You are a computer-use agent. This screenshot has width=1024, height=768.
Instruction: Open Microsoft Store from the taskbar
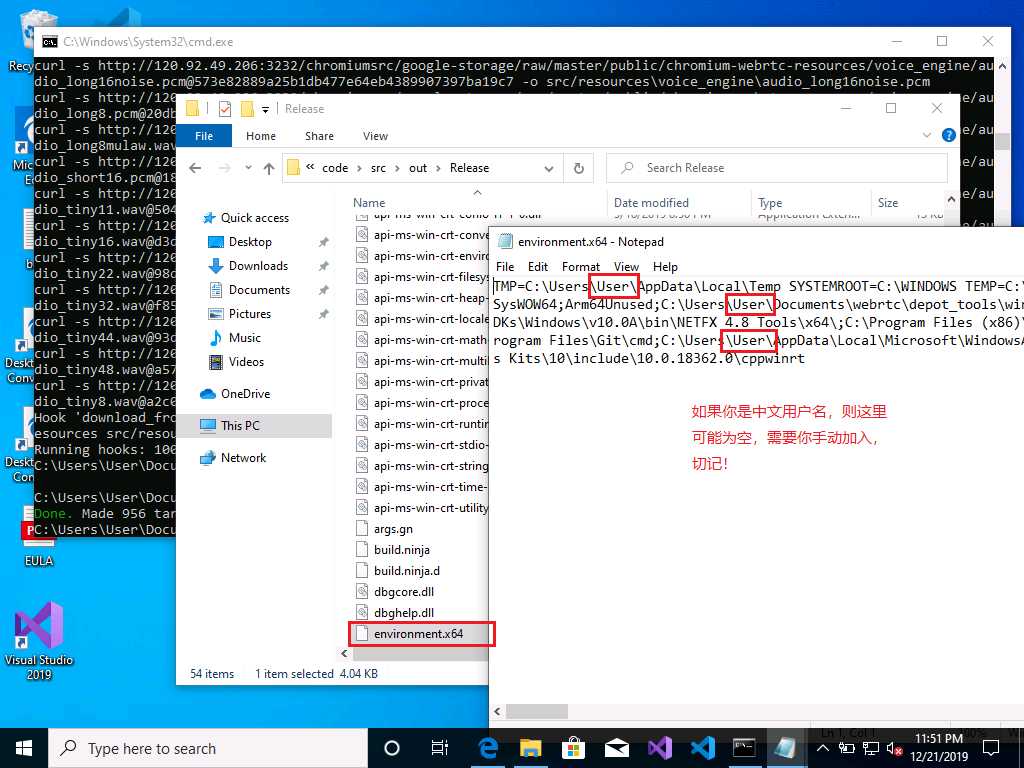click(573, 748)
